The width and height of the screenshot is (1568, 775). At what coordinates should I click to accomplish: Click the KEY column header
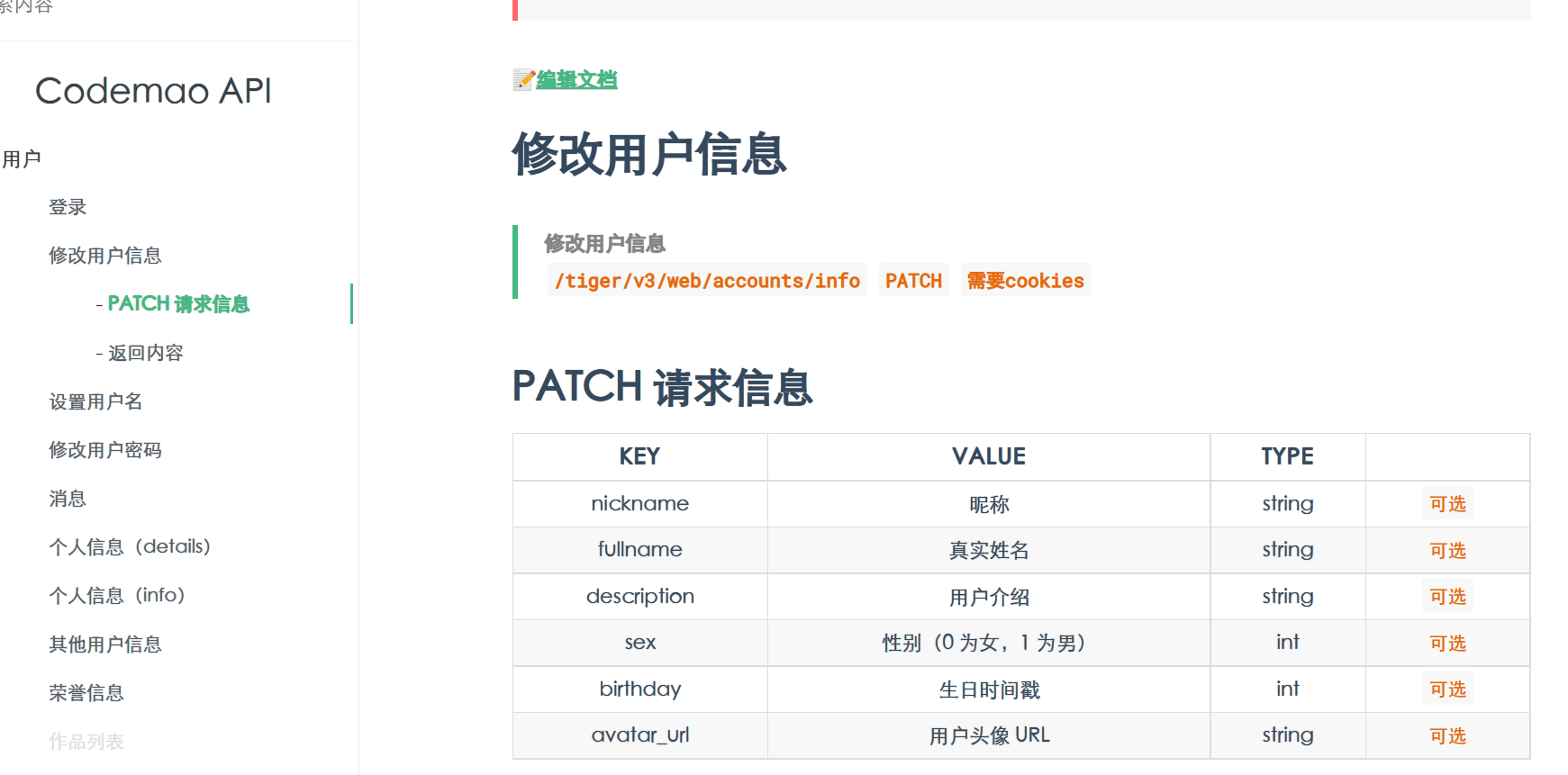pos(640,457)
